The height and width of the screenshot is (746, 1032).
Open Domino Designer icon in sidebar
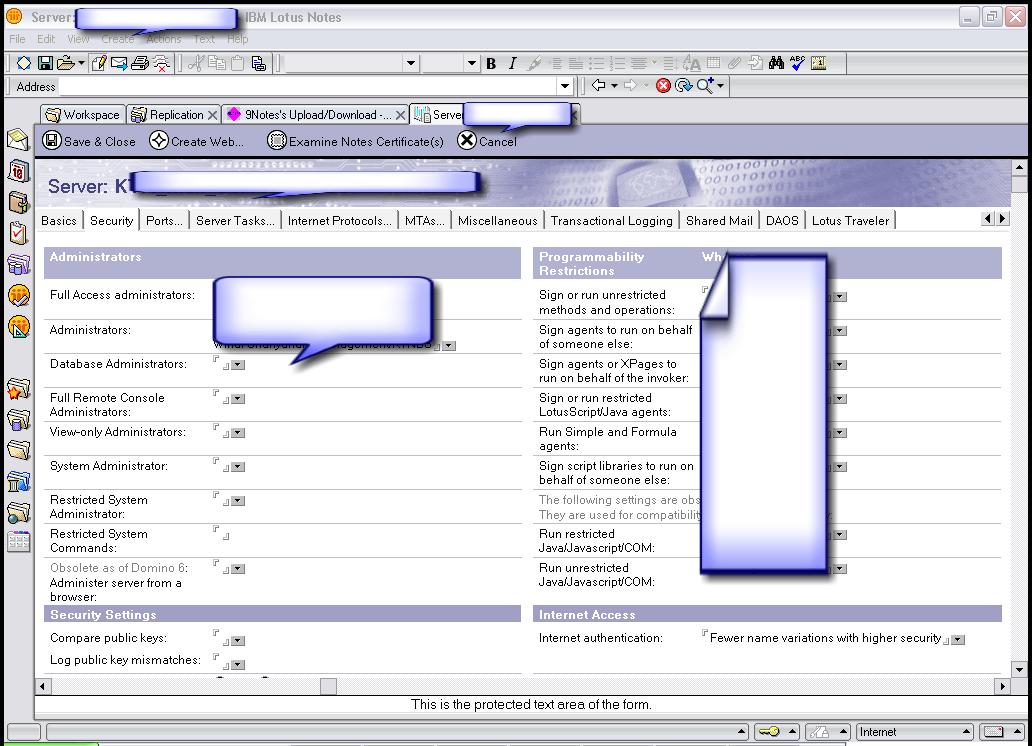(x=19, y=327)
